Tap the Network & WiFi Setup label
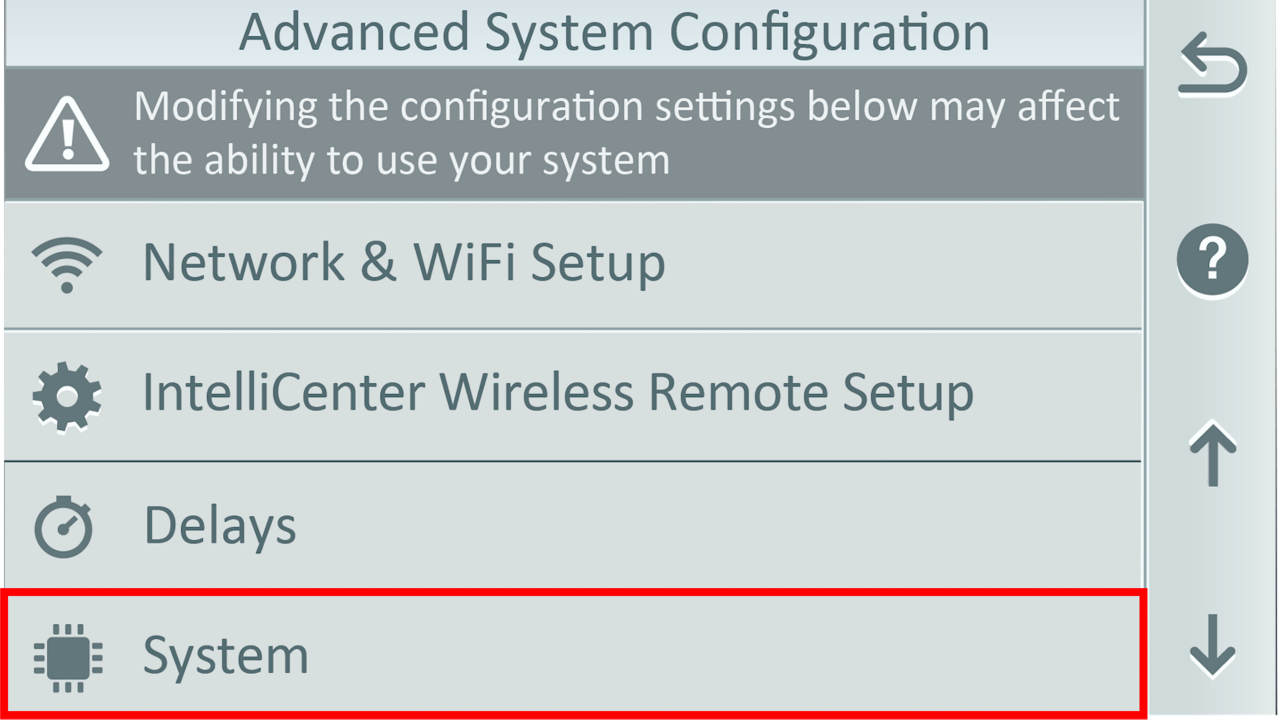The height and width of the screenshot is (720, 1280). pos(404,262)
